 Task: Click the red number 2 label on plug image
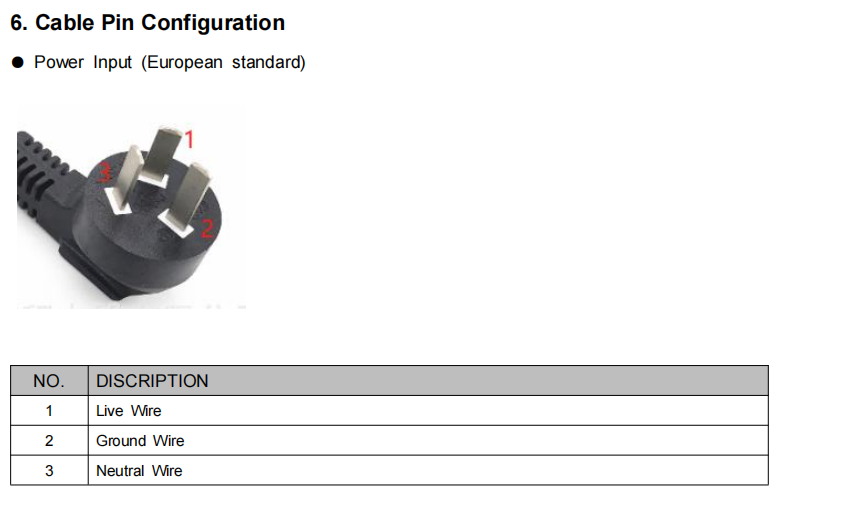point(207,227)
